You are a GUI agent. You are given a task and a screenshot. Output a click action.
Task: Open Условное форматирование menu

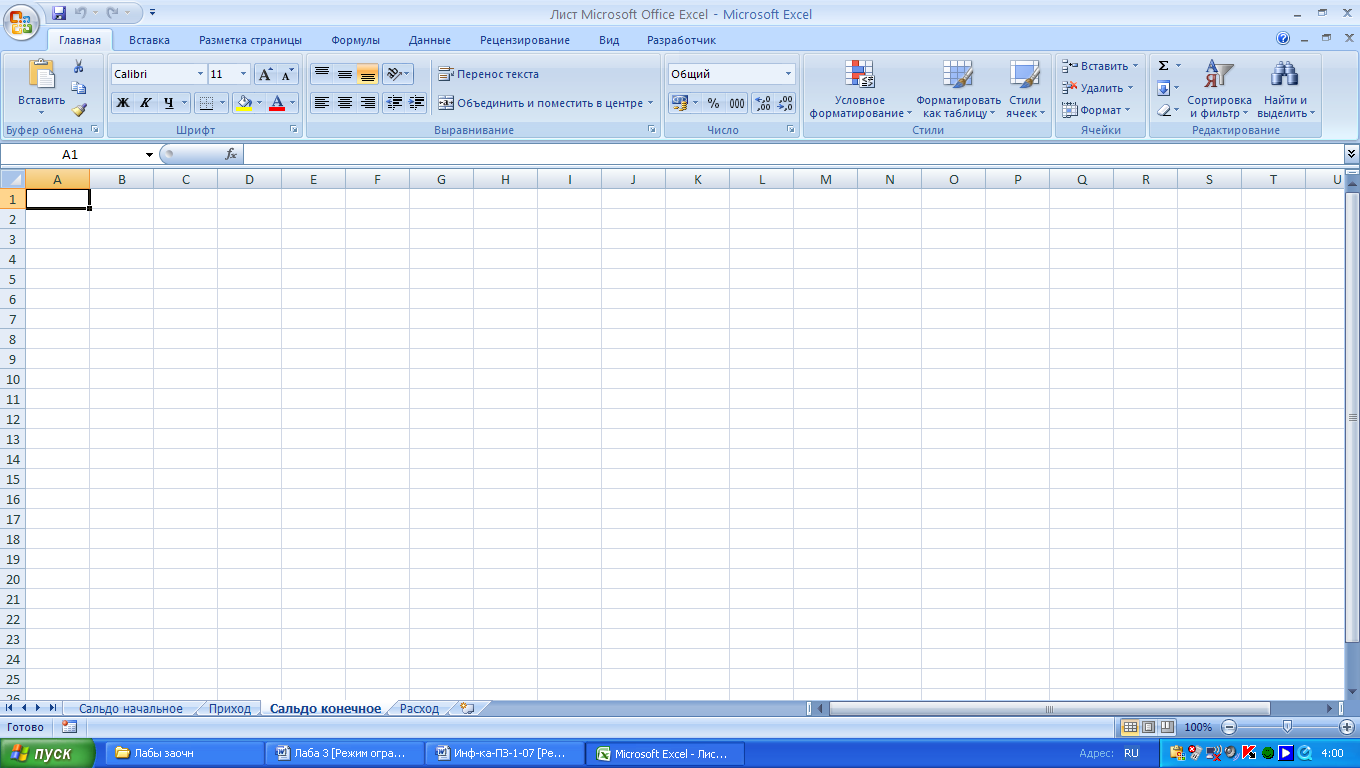(860, 89)
